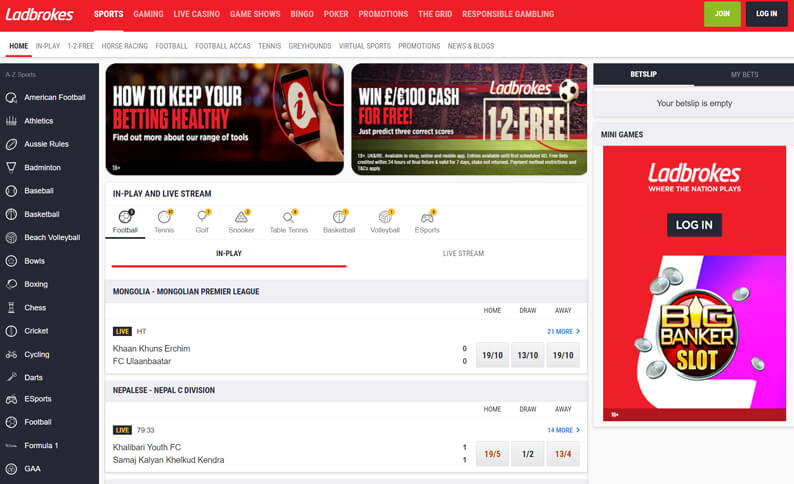The width and height of the screenshot is (794, 484).
Task: Bet on the draw at 13/10
Action: 528,355
